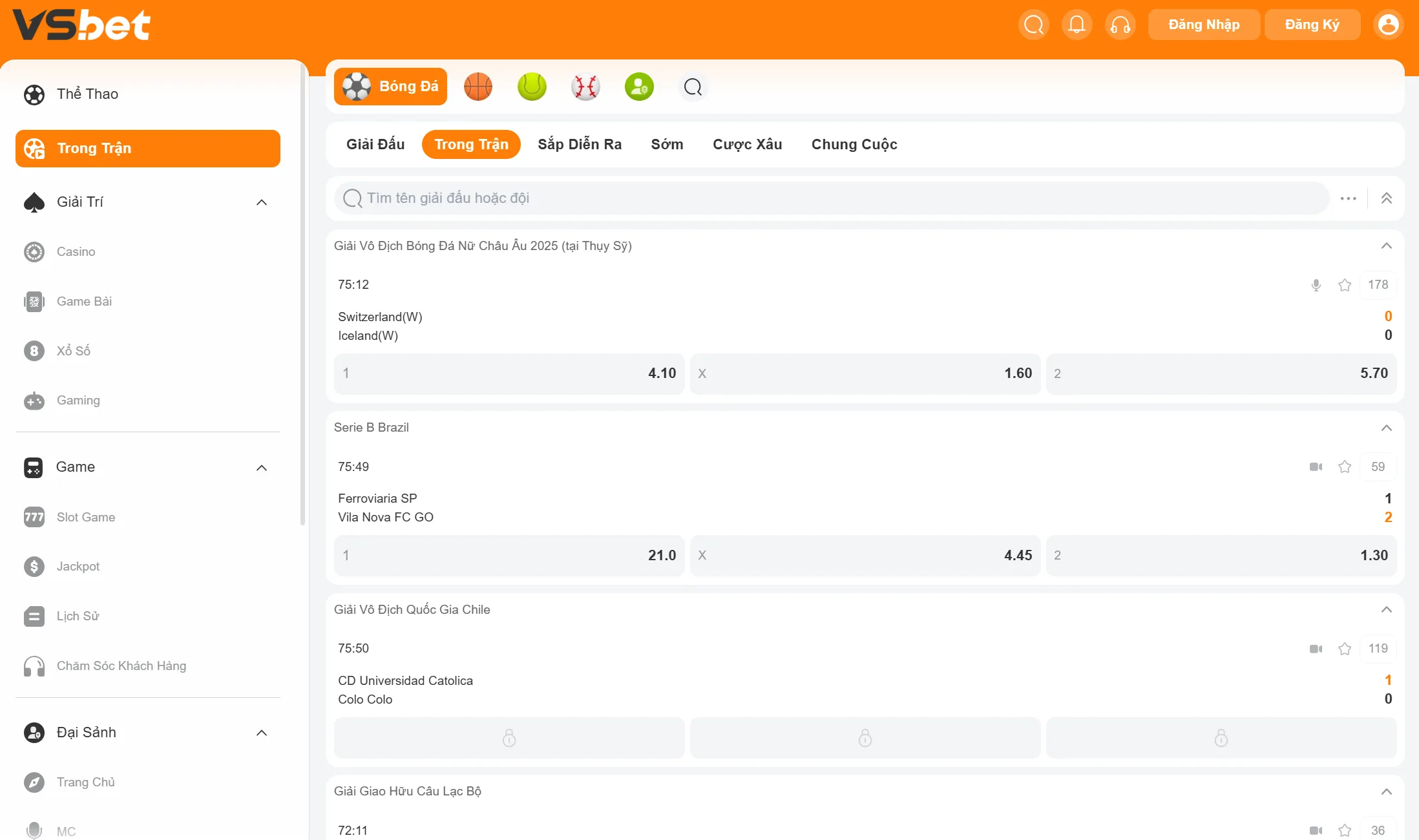Click the VSbet logo
The width and height of the screenshot is (1419, 840).
tap(81, 25)
